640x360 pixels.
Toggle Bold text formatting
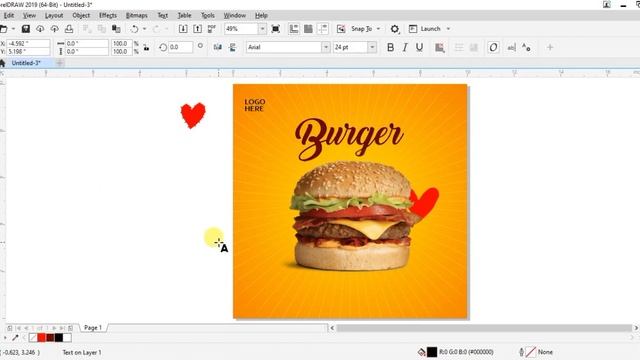(x=390, y=47)
